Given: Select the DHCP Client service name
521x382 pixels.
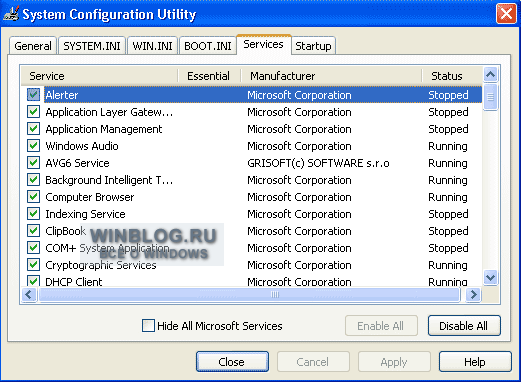Looking at the screenshot, I should click(x=74, y=282).
